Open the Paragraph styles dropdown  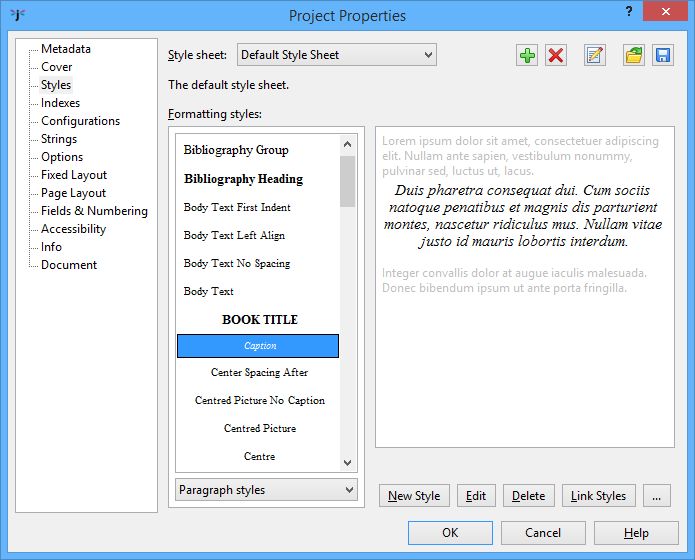point(266,490)
